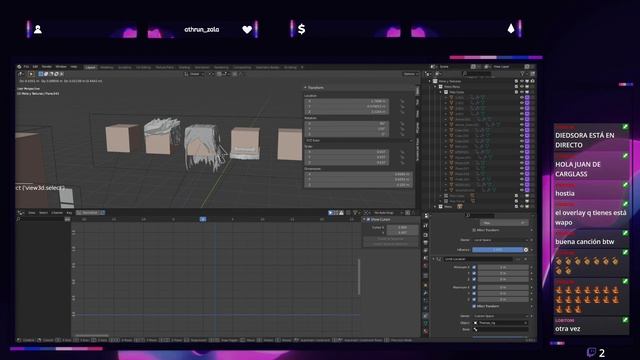Add a new workspace with plus icon
640x360 pixels.
click(302, 67)
